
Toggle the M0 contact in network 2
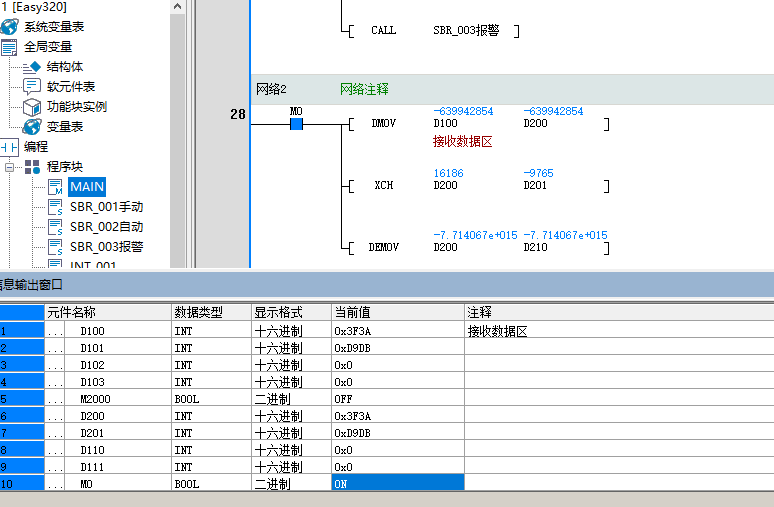(x=296, y=124)
